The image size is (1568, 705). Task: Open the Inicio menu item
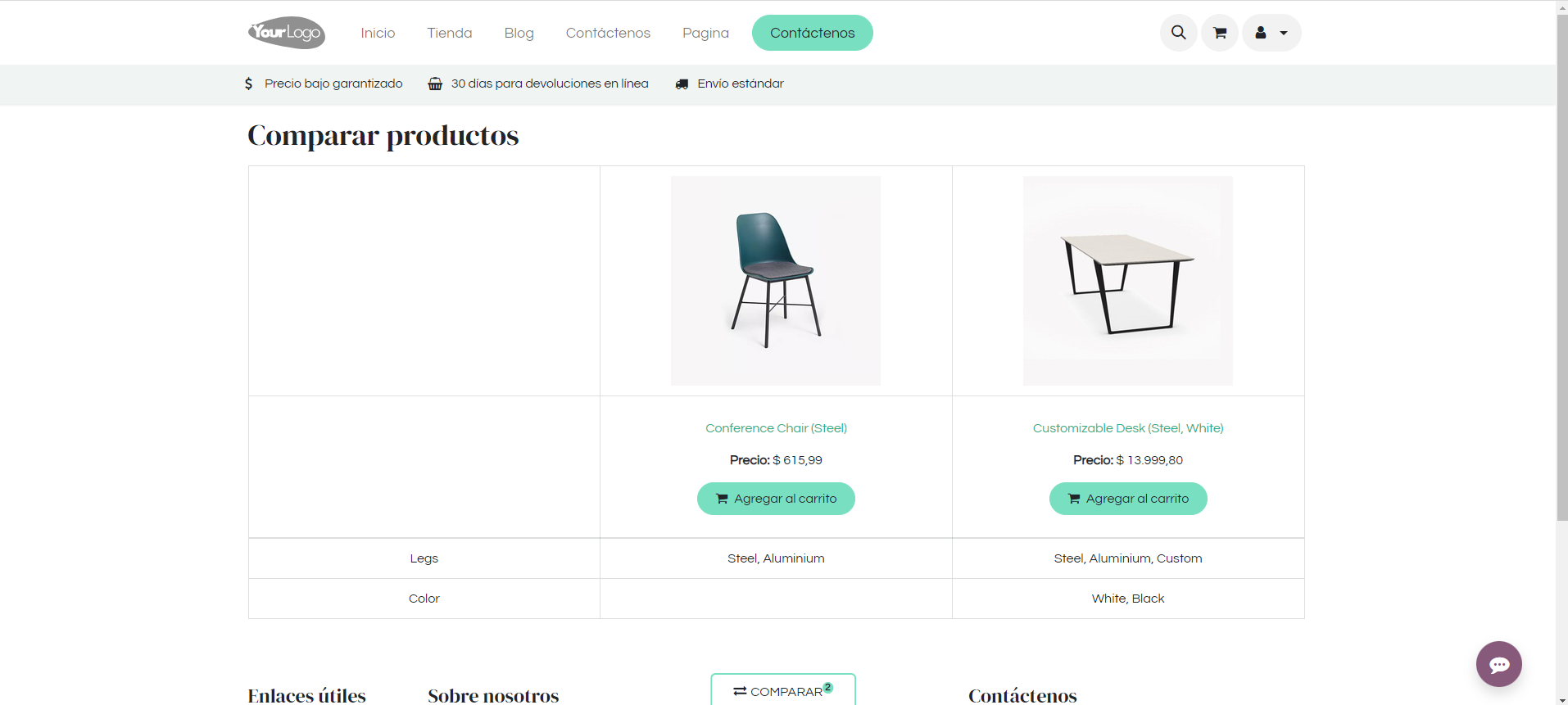pyautogui.click(x=378, y=33)
